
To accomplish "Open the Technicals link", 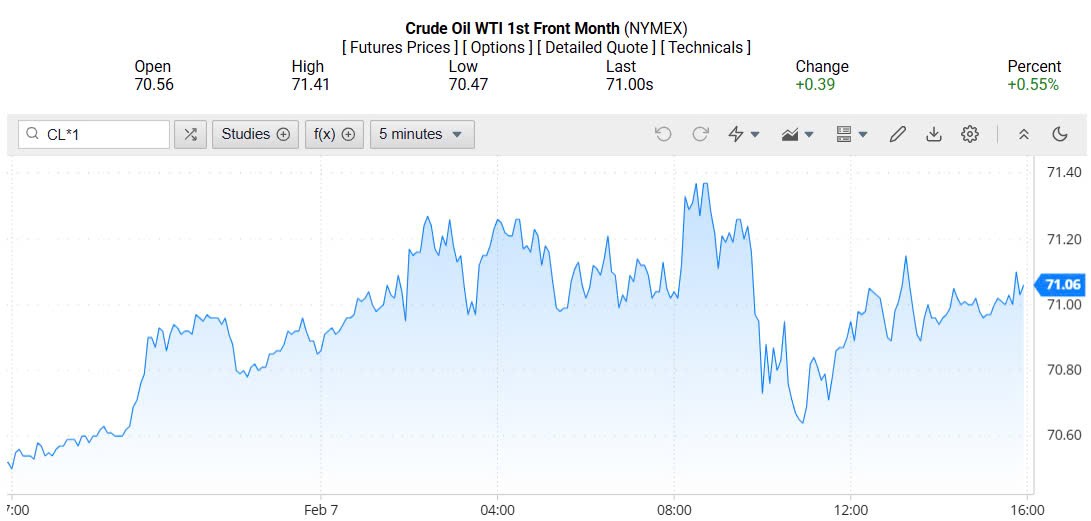I will tap(707, 47).
